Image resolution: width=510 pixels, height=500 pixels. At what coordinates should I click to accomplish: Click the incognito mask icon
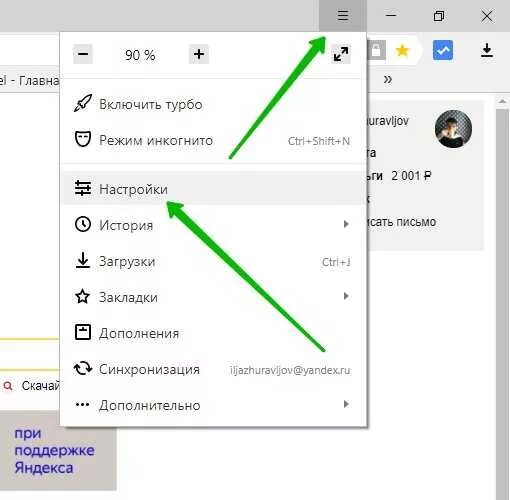tap(82, 139)
